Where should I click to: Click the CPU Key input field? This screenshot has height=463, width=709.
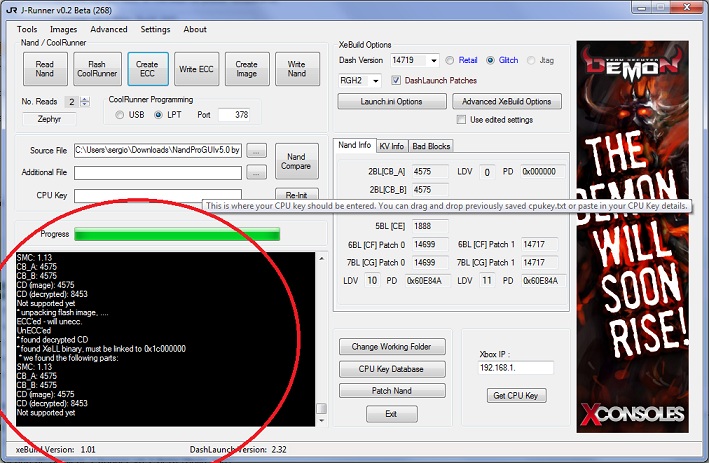point(158,195)
